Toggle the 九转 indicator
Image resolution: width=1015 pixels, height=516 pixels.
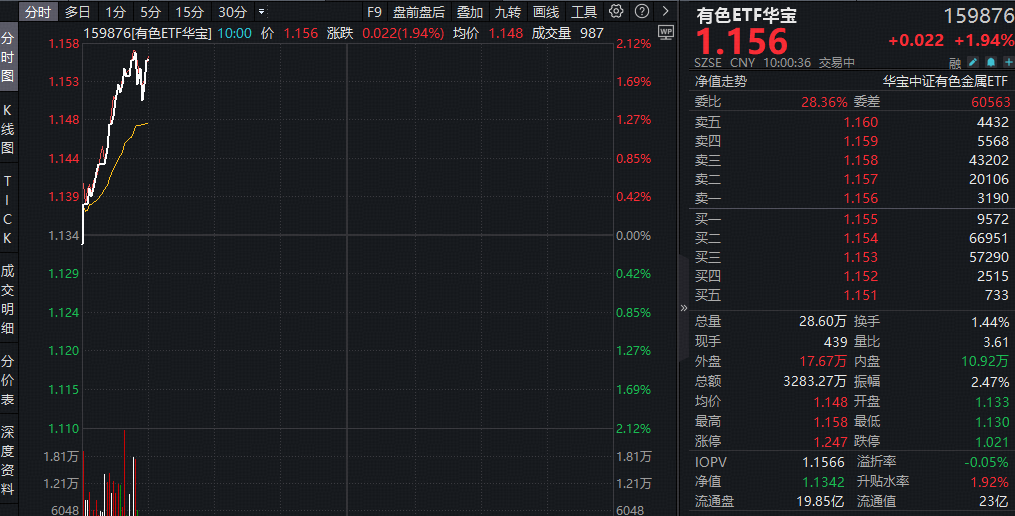(508, 12)
